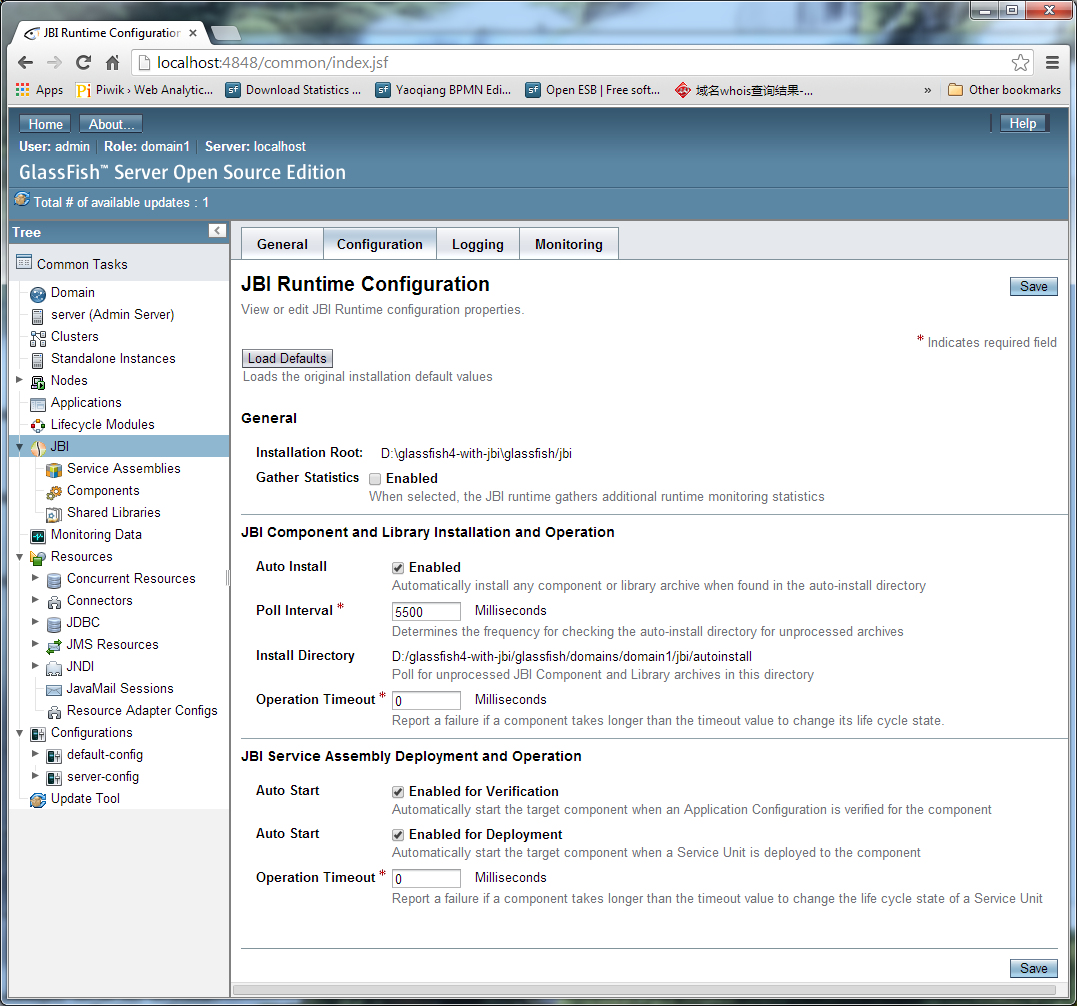The image size is (1077, 1006).
Task: Click the Shared Libraries icon
Action: 54,514
